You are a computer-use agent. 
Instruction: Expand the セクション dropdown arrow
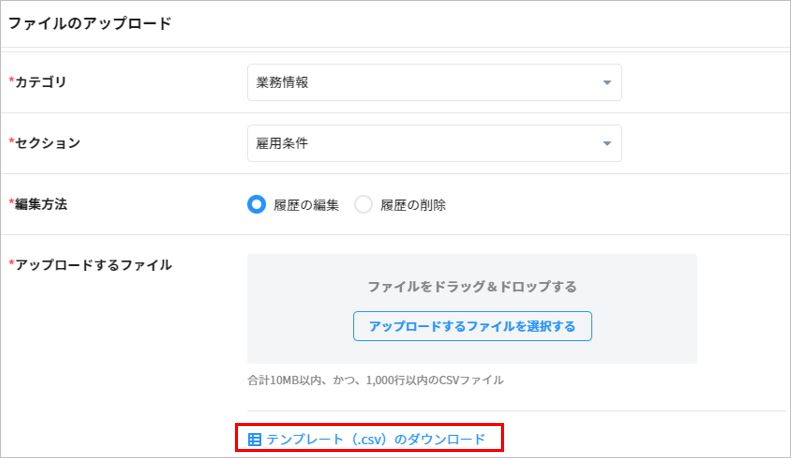pos(606,144)
